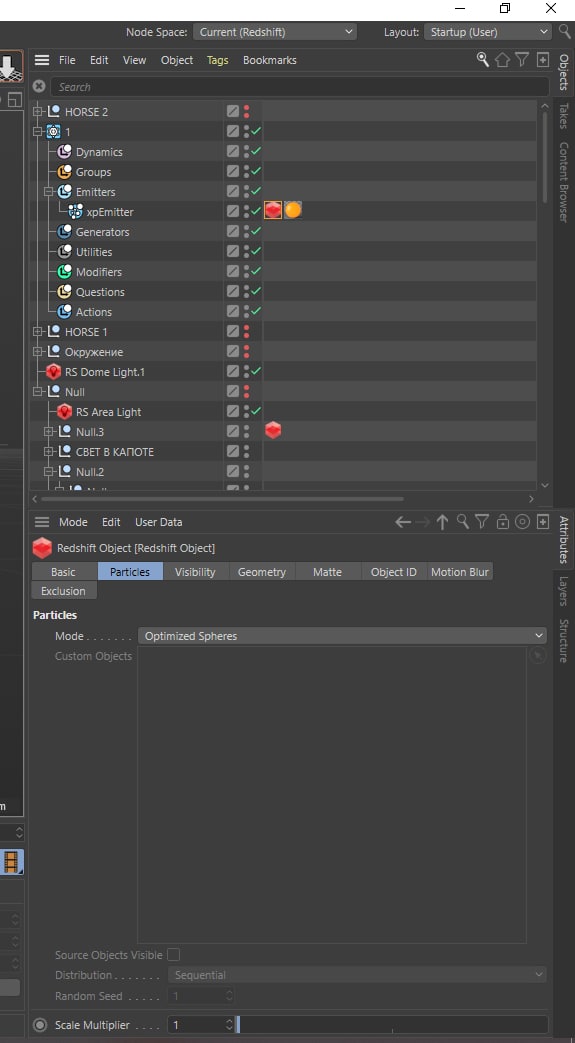Open the Takes side panel tab
This screenshot has height=1043, width=575.
tap(564, 116)
